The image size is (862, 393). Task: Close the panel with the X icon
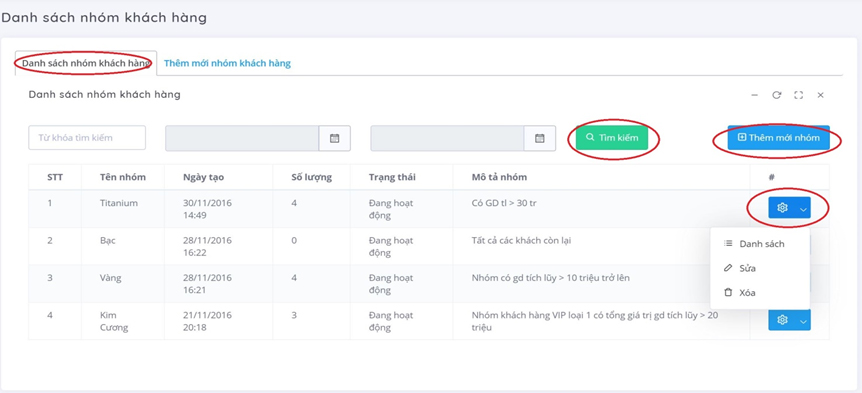coord(820,95)
